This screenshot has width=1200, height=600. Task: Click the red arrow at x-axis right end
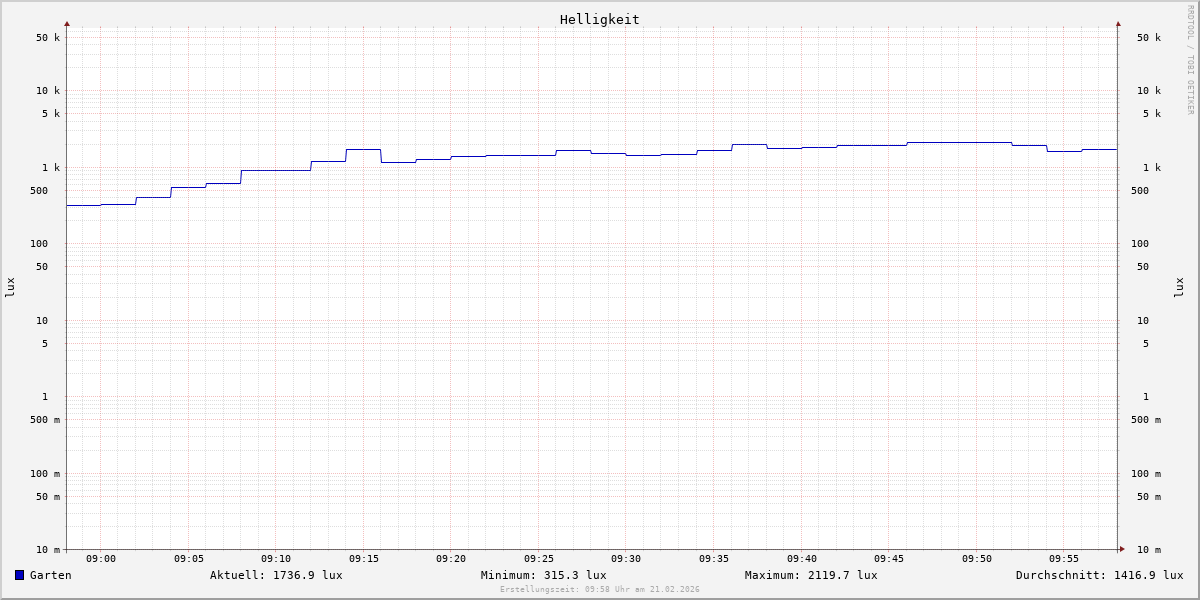1122,549
